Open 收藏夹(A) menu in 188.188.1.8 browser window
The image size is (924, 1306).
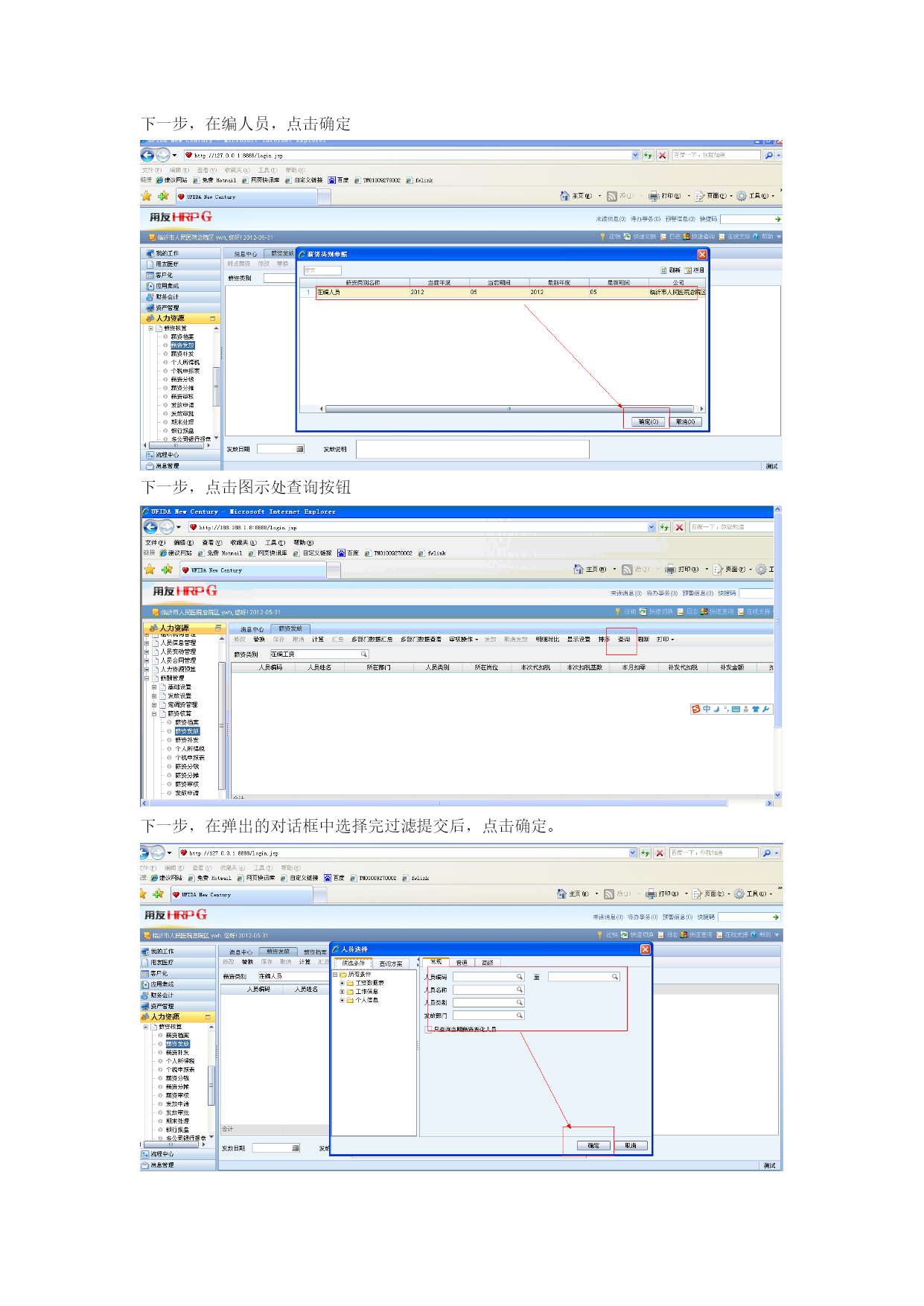243,543
